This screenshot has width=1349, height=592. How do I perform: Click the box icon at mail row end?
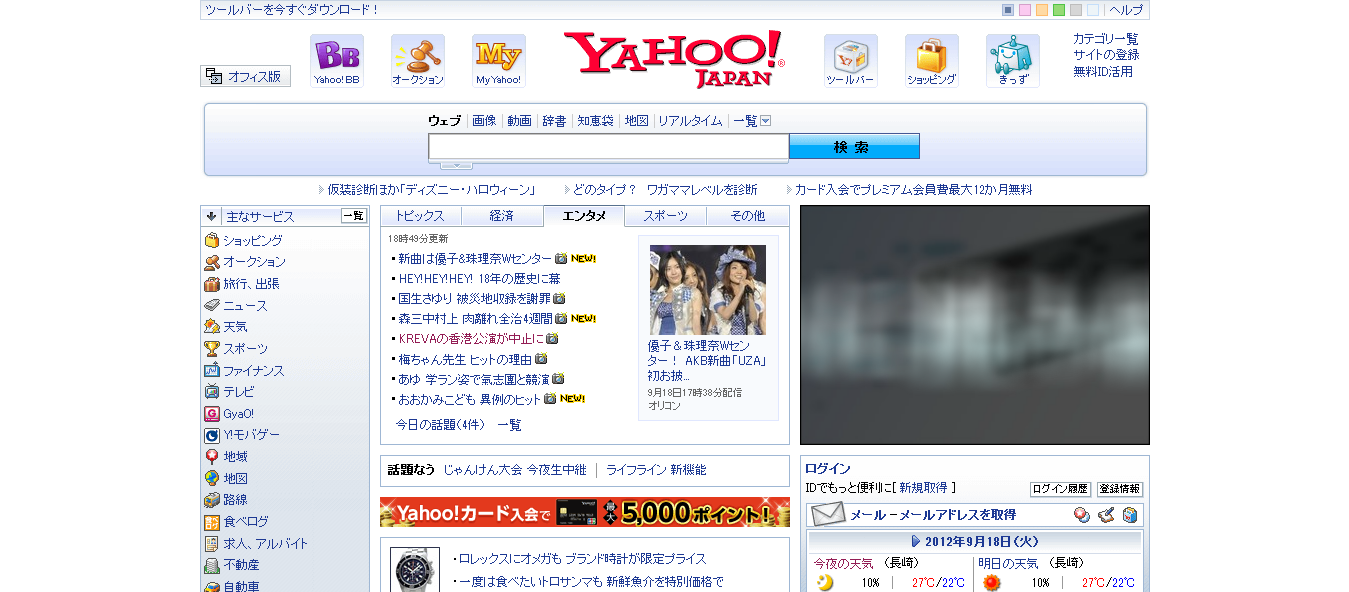(1130, 515)
